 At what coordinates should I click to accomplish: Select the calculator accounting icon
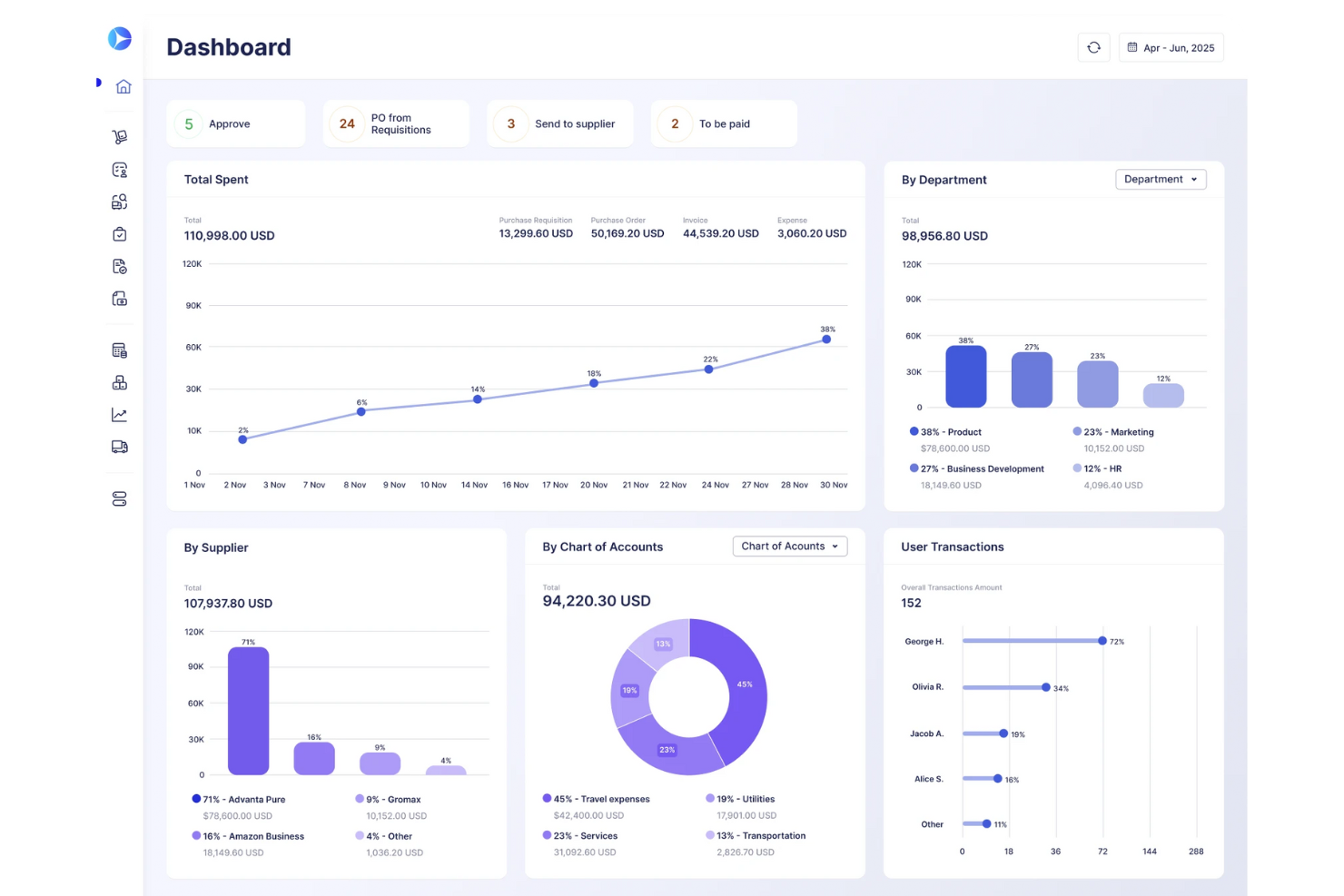119,350
